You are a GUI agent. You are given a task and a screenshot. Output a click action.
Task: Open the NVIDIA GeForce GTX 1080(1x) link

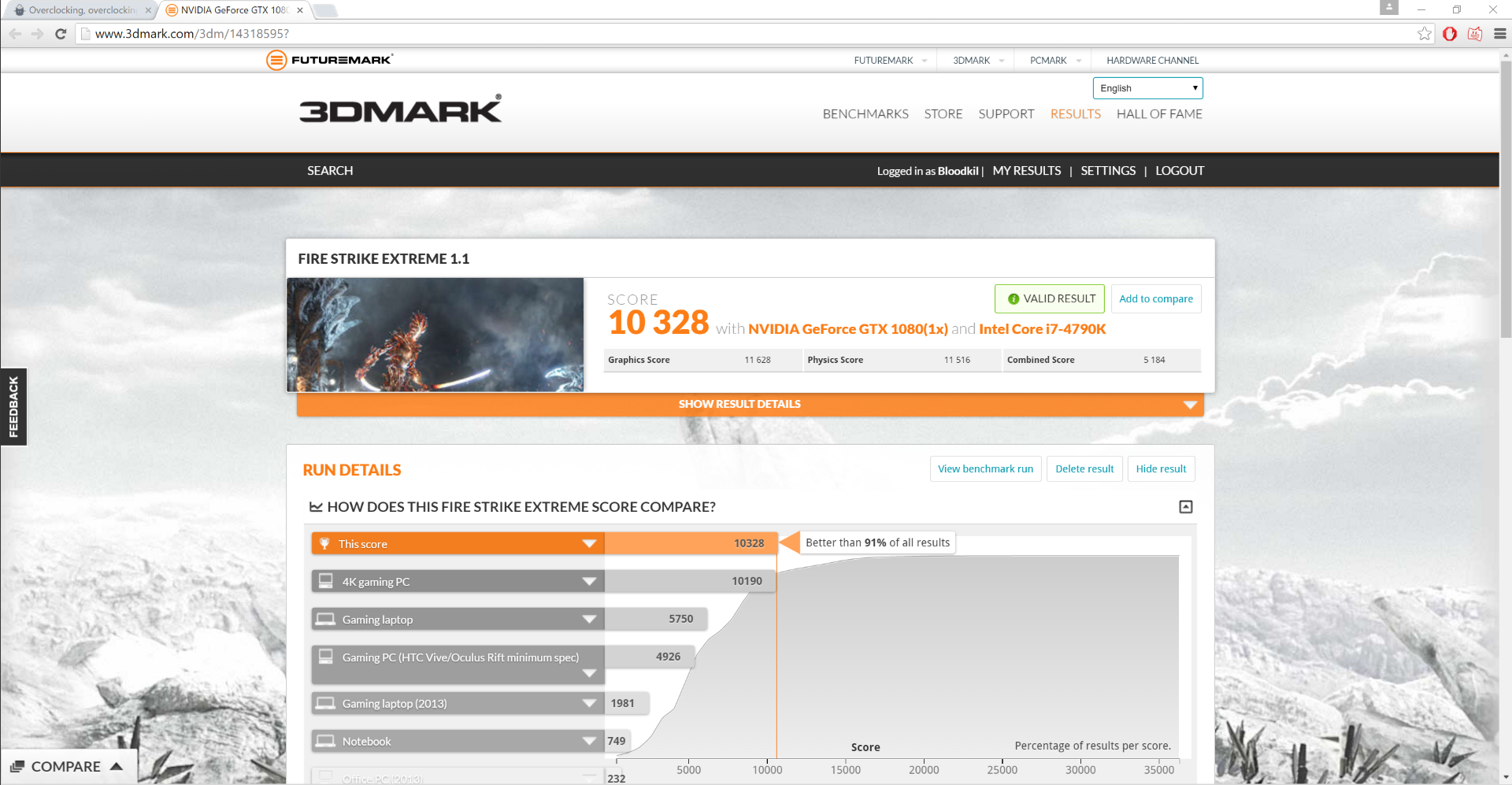(x=848, y=329)
